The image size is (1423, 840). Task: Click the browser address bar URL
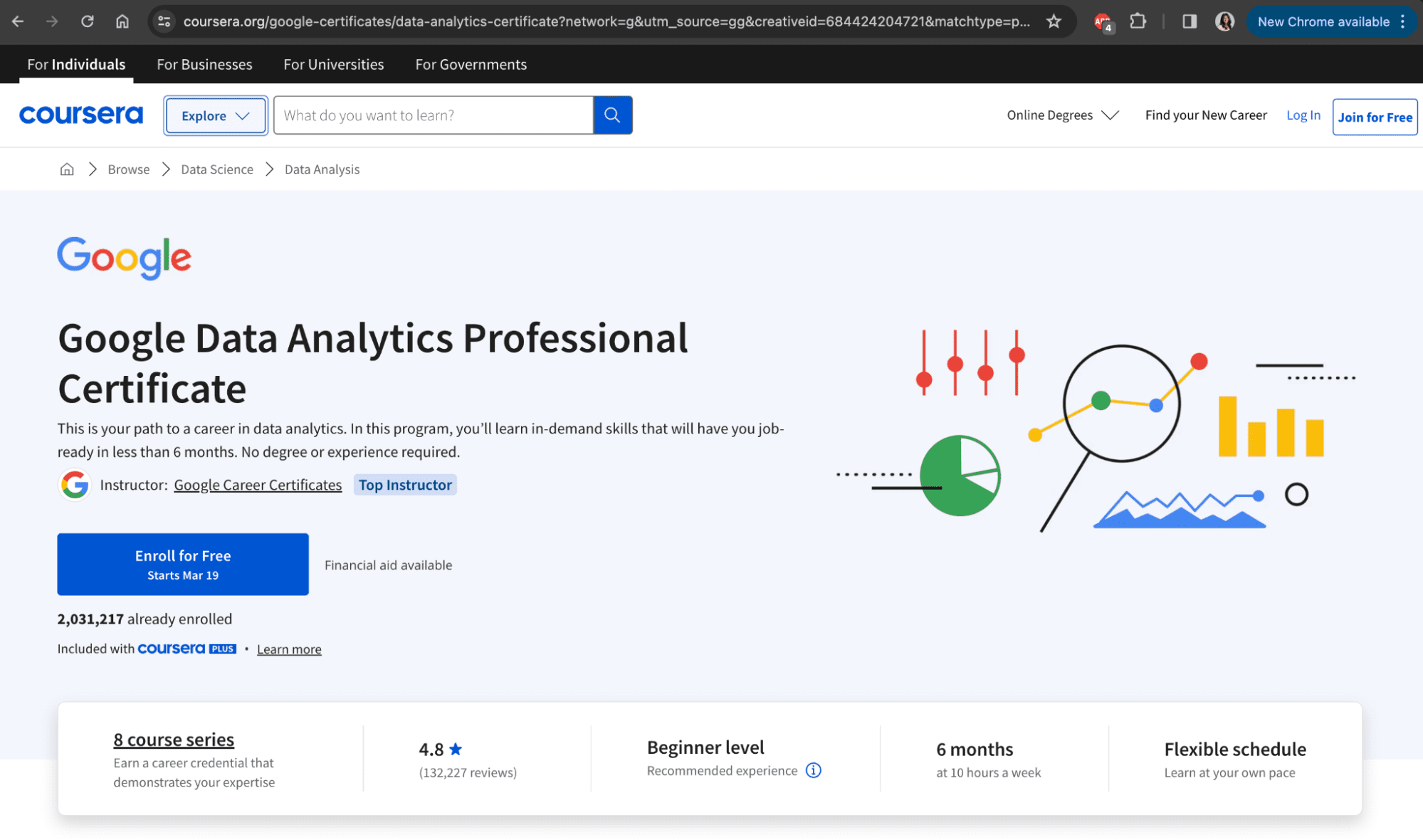tap(607, 21)
